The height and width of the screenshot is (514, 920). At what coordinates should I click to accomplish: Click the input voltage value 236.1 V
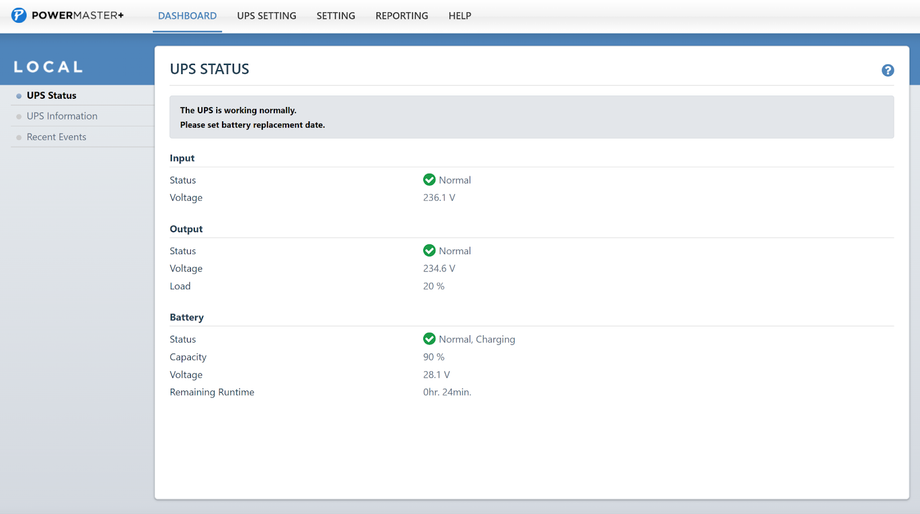[x=439, y=198]
